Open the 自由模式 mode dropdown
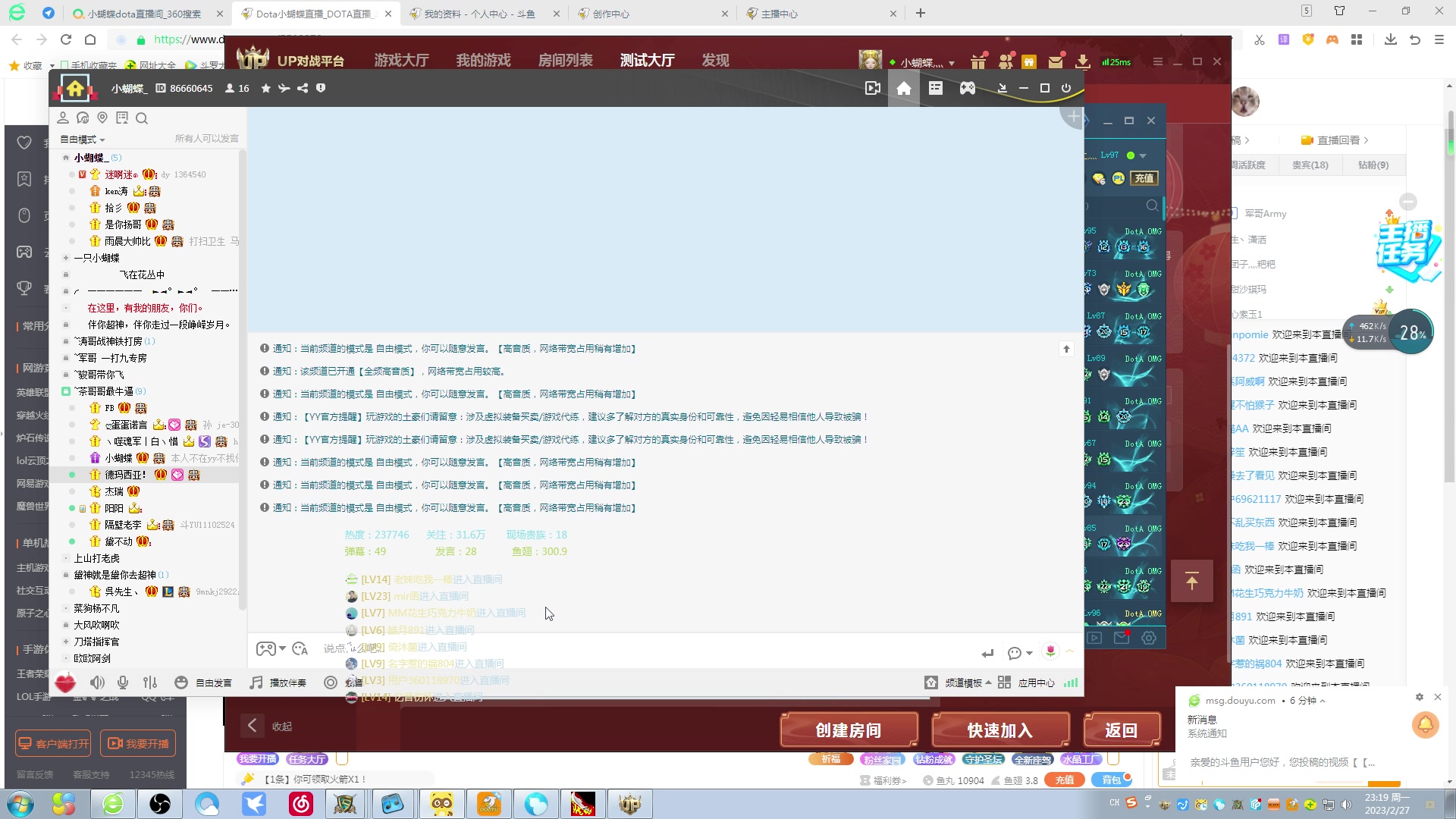Image resolution: width=1456 pixels, height=819 pixels. (x=83, y=140)
